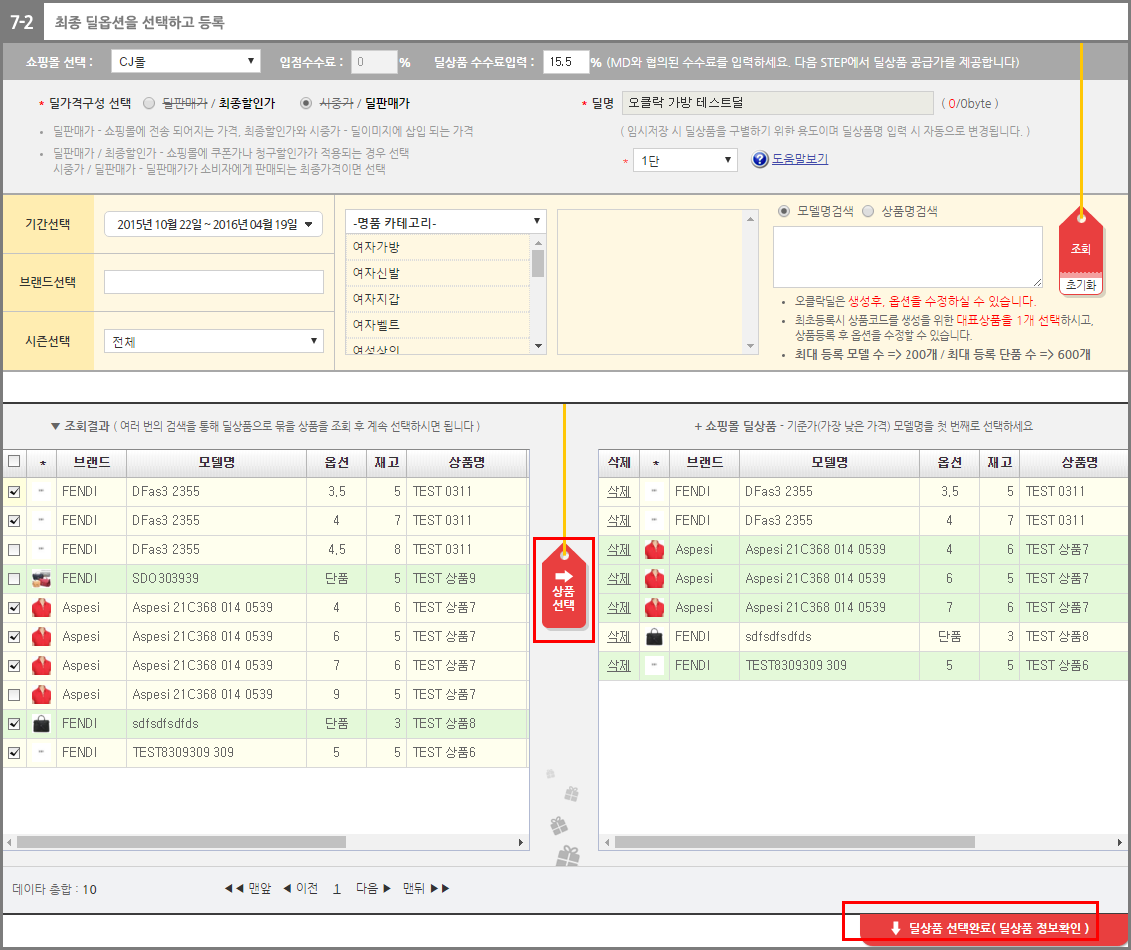
Task: Click the red 조회 search tag
Action: coord(1080,247)
